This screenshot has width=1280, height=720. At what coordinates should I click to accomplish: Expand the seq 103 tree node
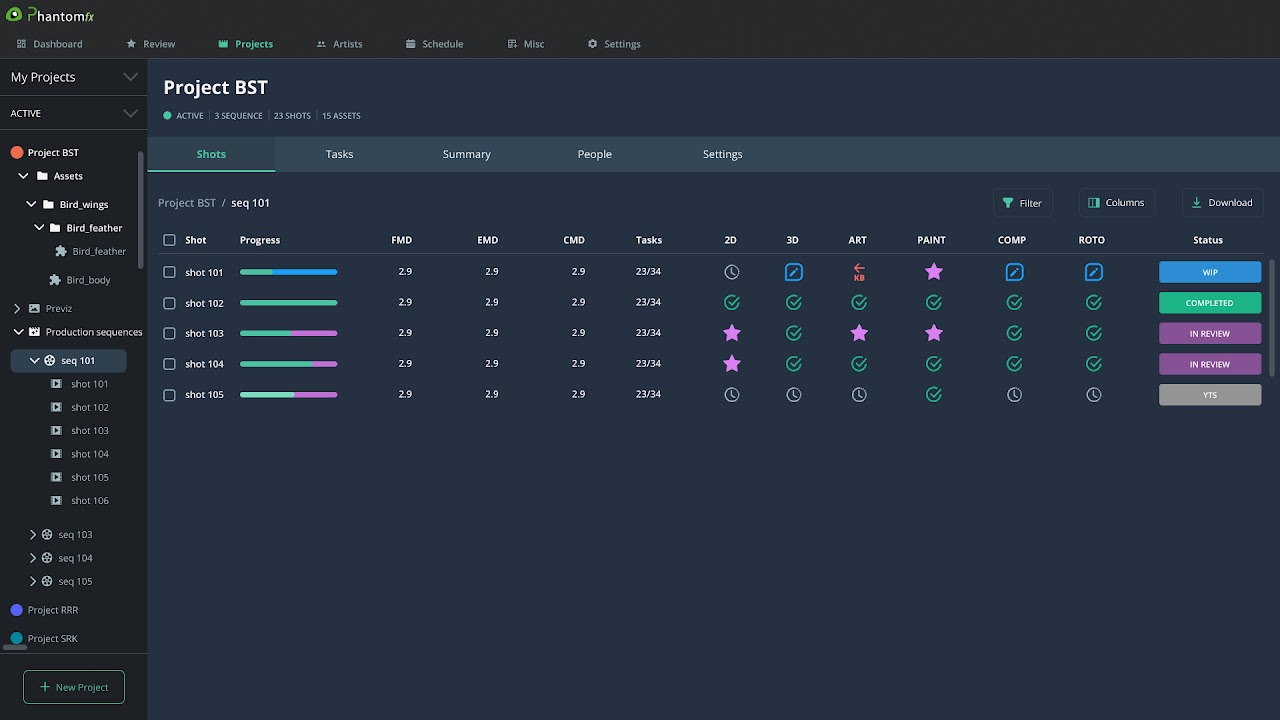33,535
